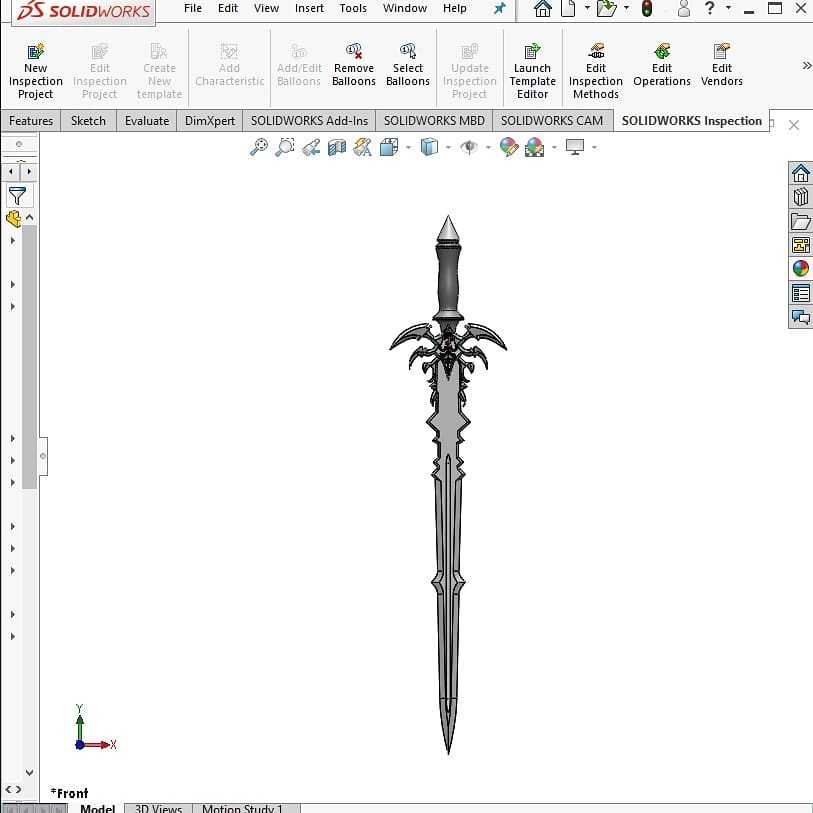
Task: Click the rebuild traffic light icon
Action: tap(647, 9)
